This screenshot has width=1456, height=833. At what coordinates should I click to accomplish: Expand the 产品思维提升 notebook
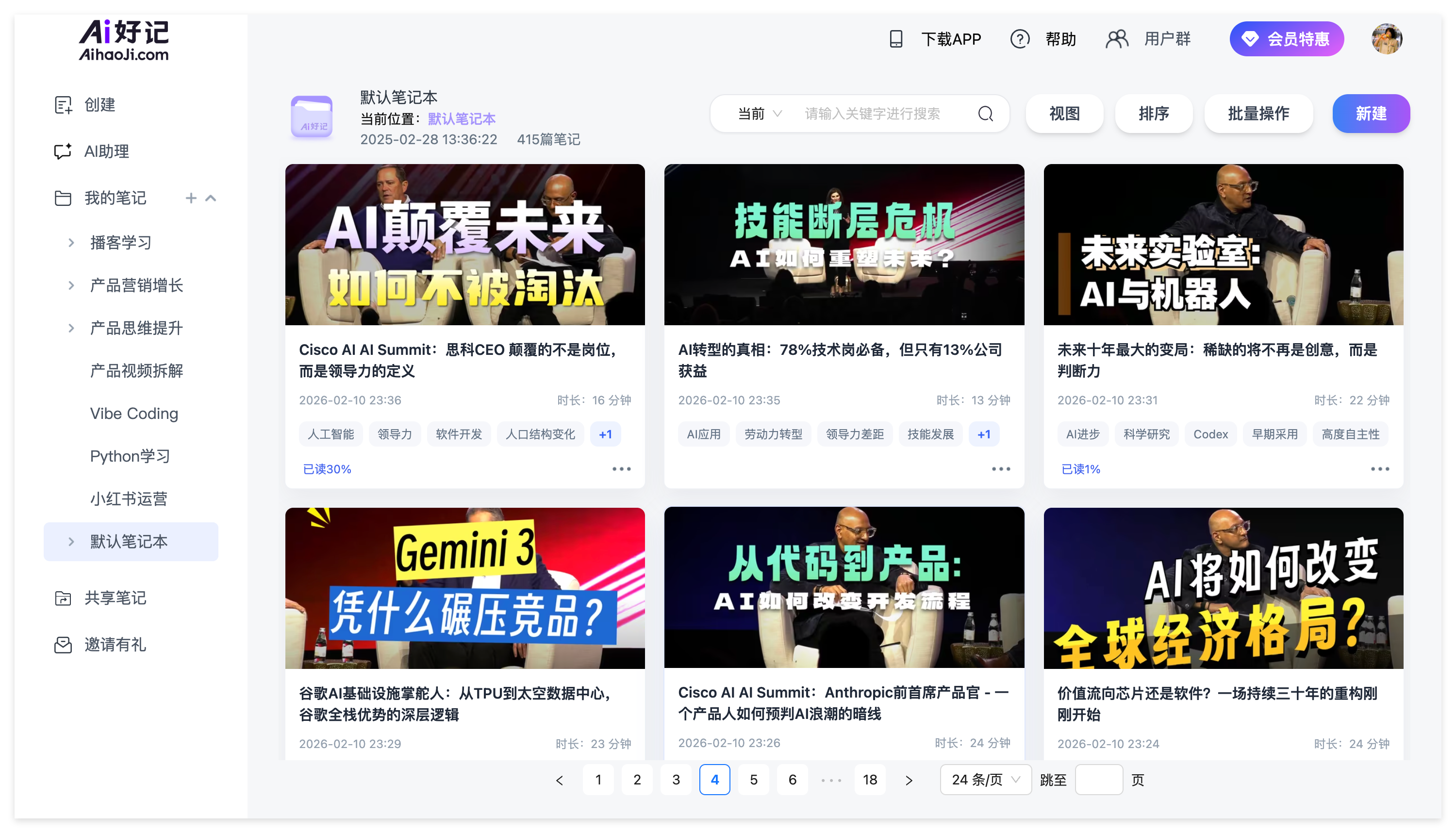tap(71, 328)
